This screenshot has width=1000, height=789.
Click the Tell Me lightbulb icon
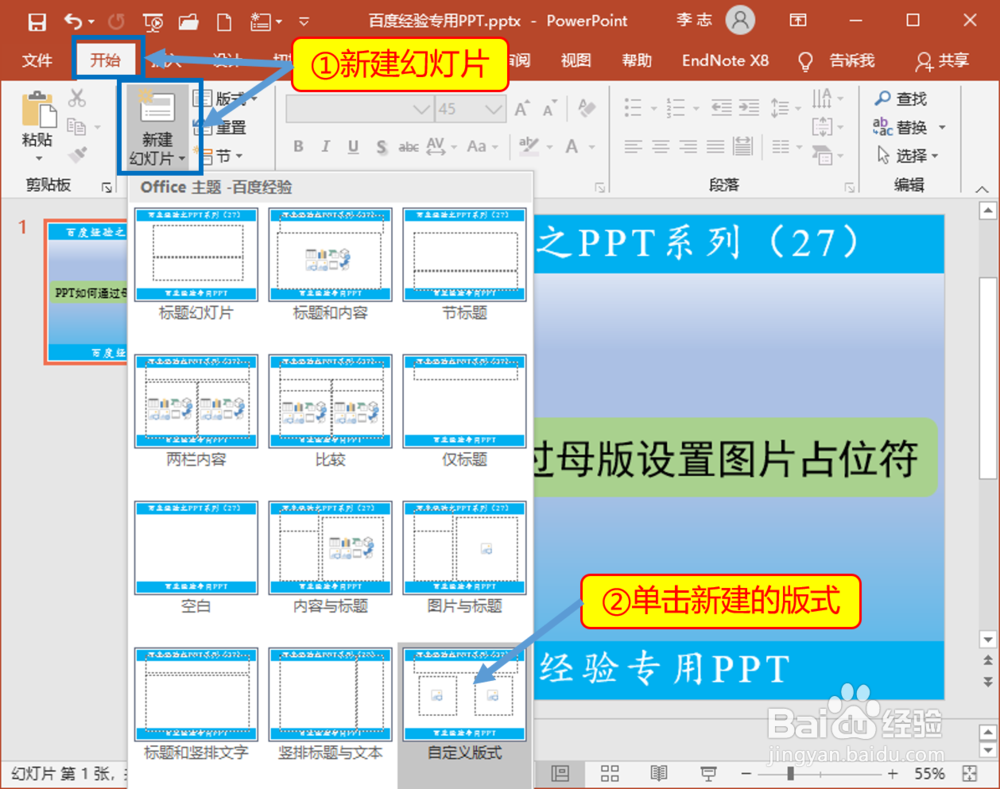(x=805, y=61)
